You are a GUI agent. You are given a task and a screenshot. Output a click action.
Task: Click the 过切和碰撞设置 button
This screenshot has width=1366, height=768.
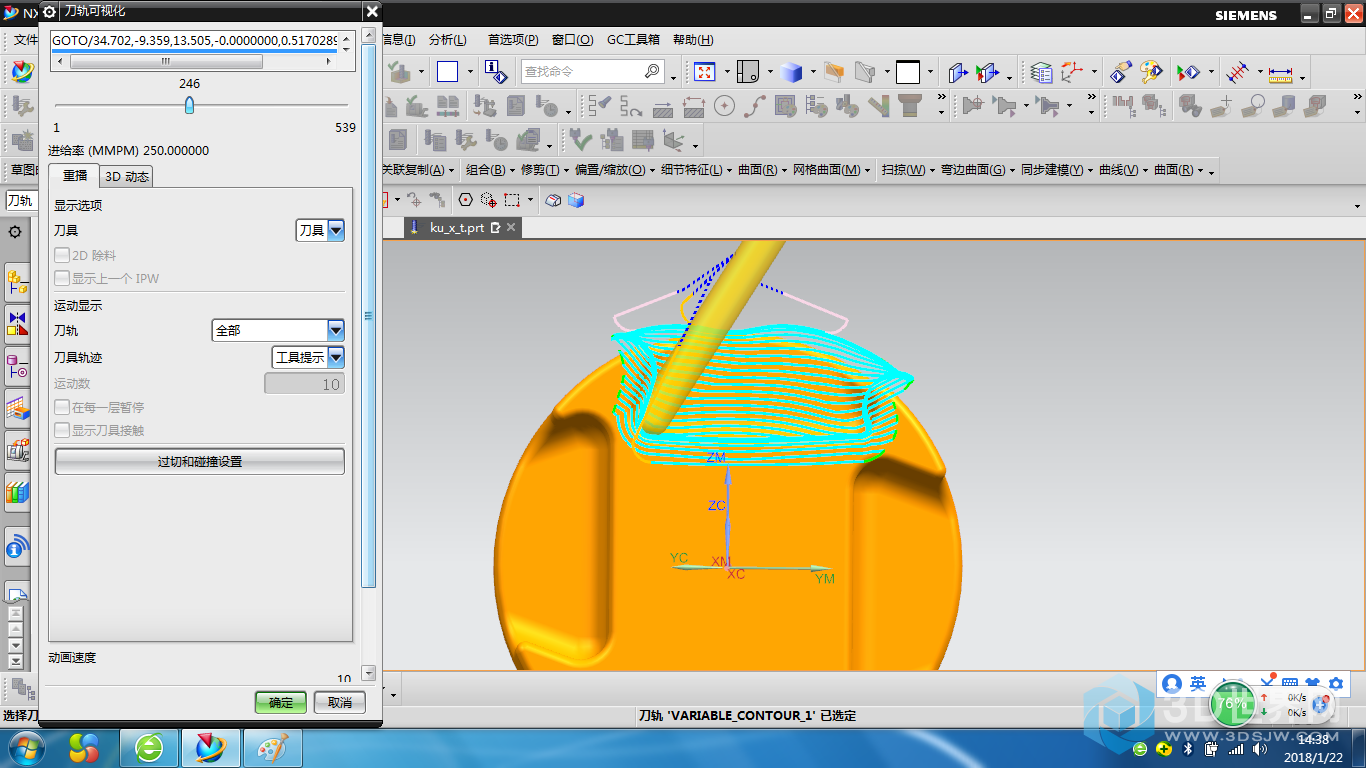(x=200, y=462)
